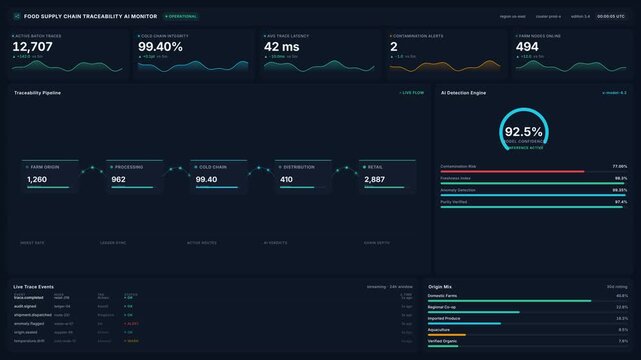Click the Origin Mix panel title
This screenshot has width=641, height=360.
(440, 287)
